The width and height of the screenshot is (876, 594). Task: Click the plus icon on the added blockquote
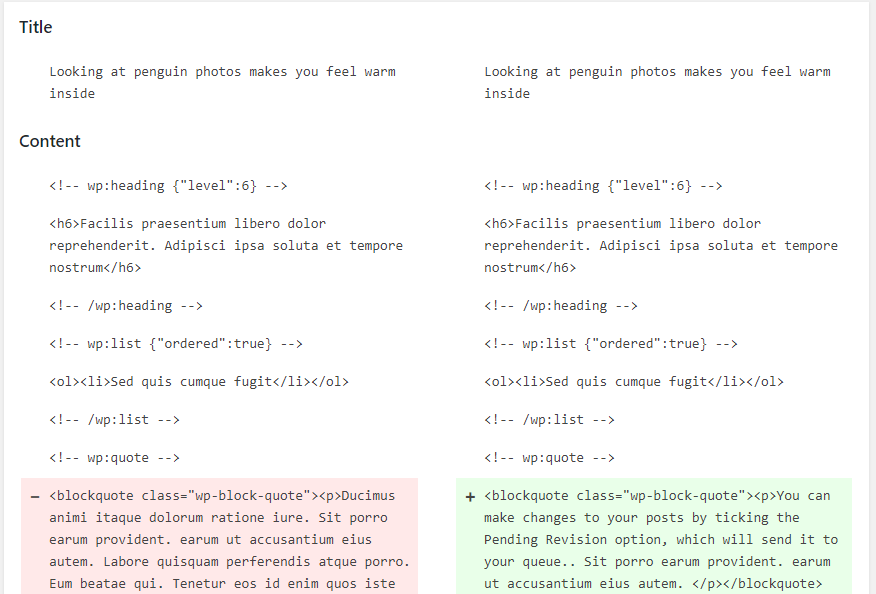pyautogui.click(x=470, y=497)
